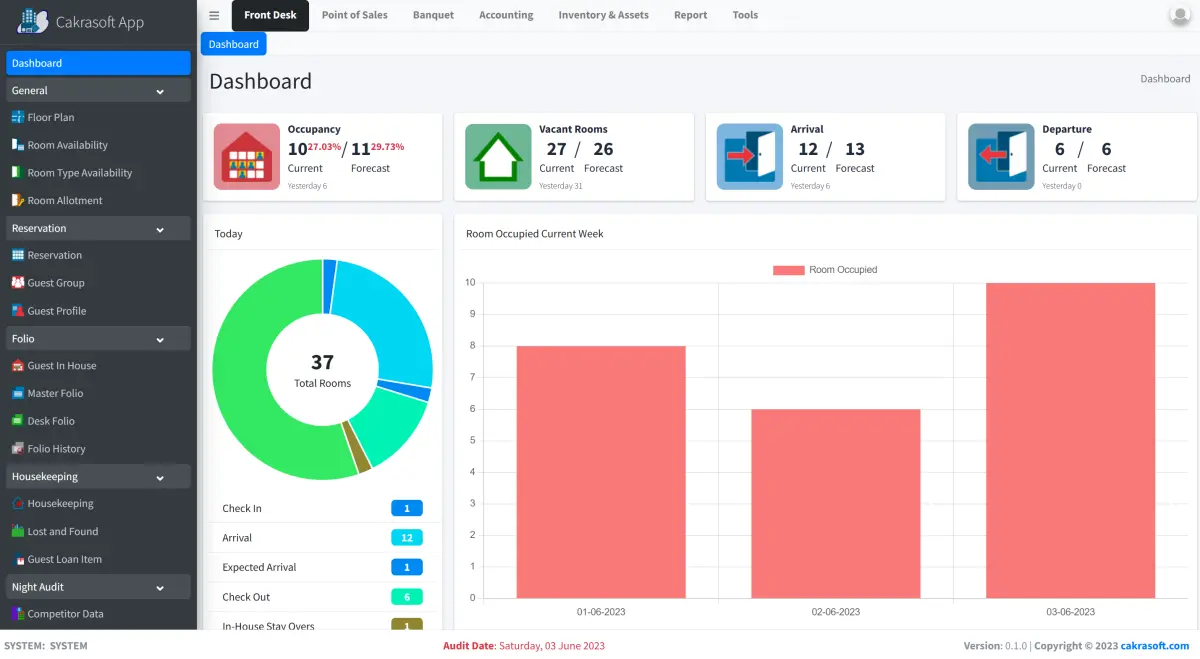Open the user profile menu

(1181, 14)
